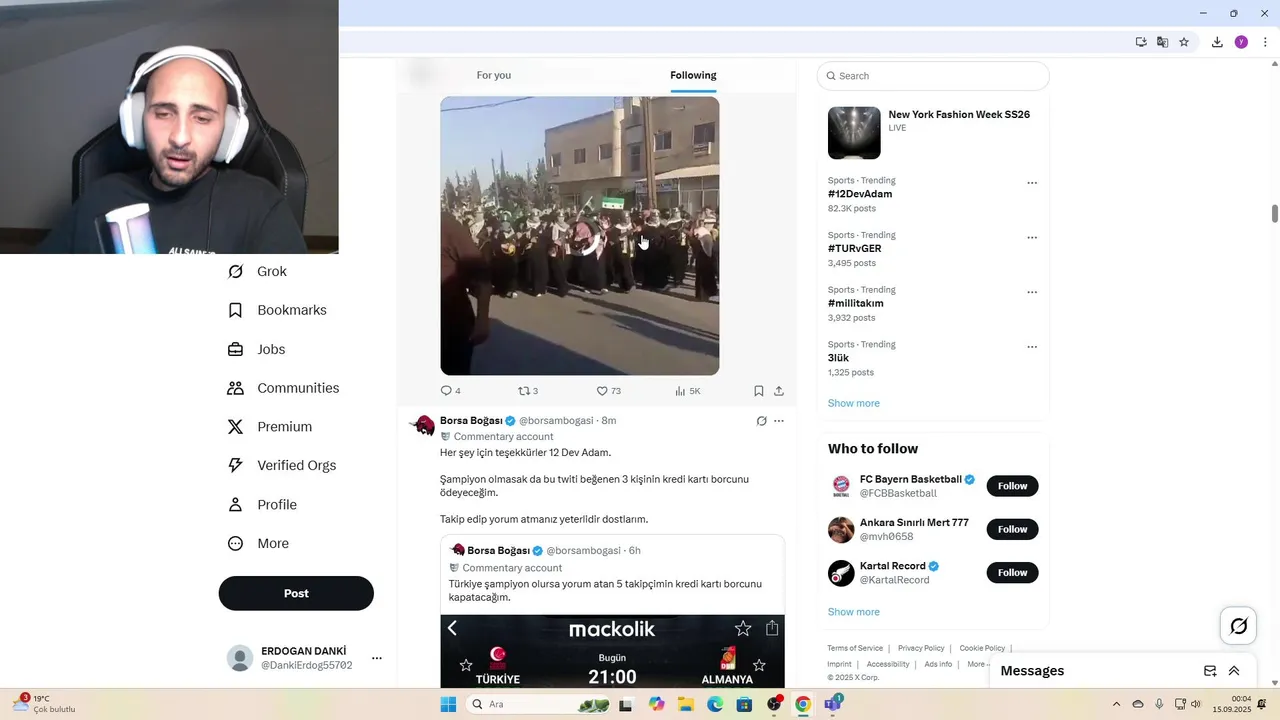Repost the video post with 3 reposts
The height and width of the screenshot is (720, 1280).
(528, 391)
